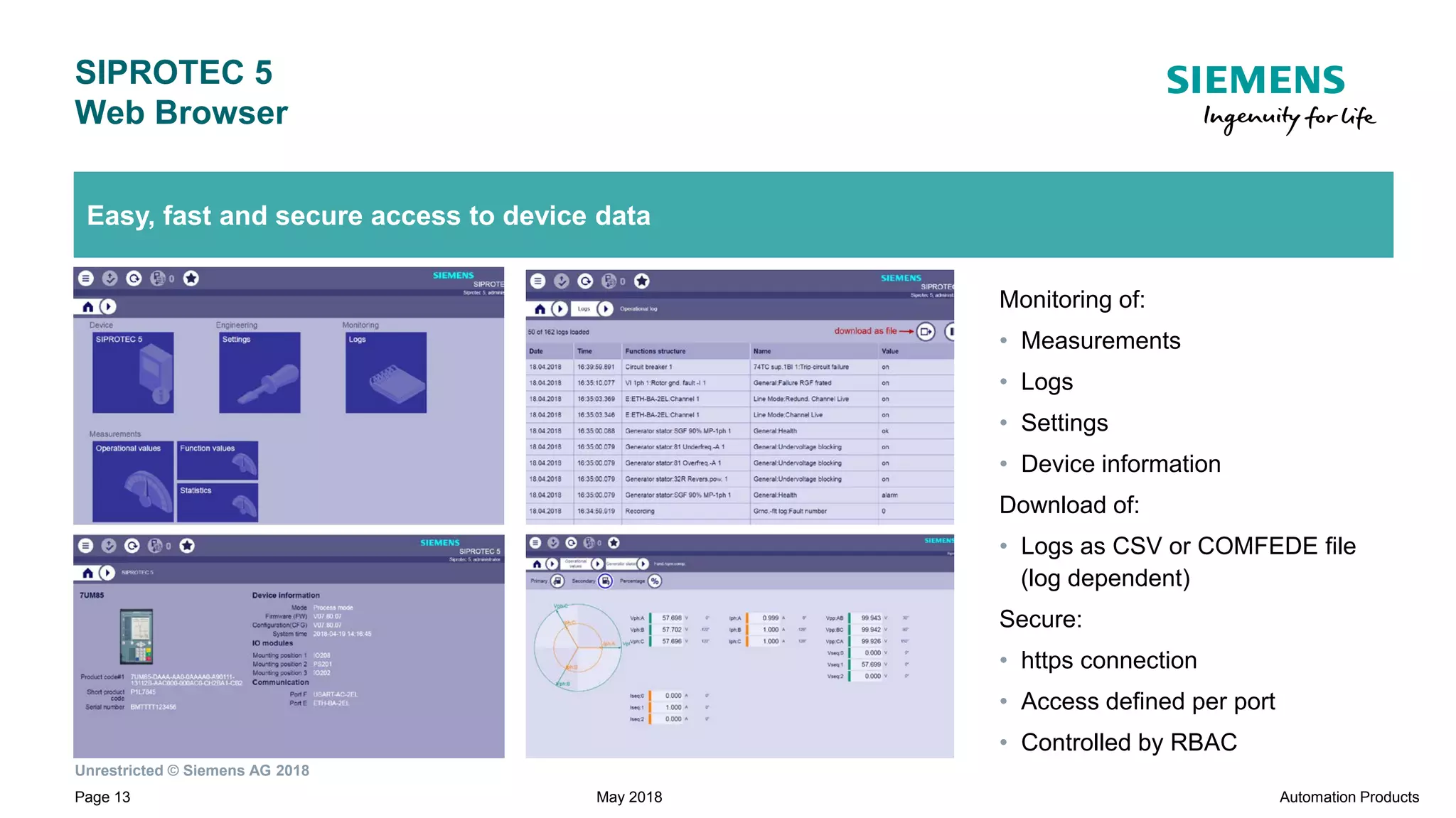The image size is (1456, 818).
Task: Switch measurements to Primary values
Action: point(557,581)
